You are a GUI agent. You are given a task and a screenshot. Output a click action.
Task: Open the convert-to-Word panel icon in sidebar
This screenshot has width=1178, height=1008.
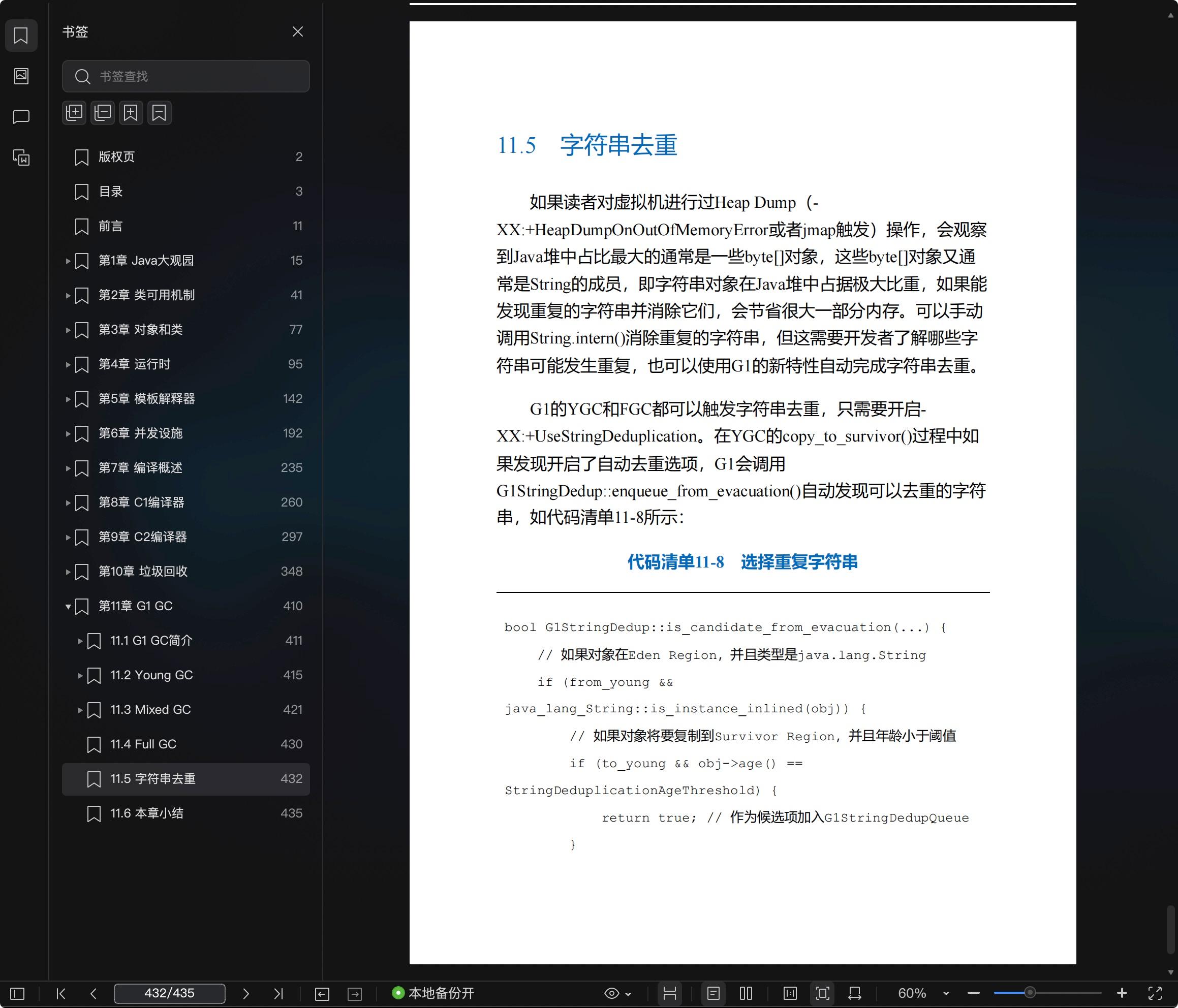(21, 157)
